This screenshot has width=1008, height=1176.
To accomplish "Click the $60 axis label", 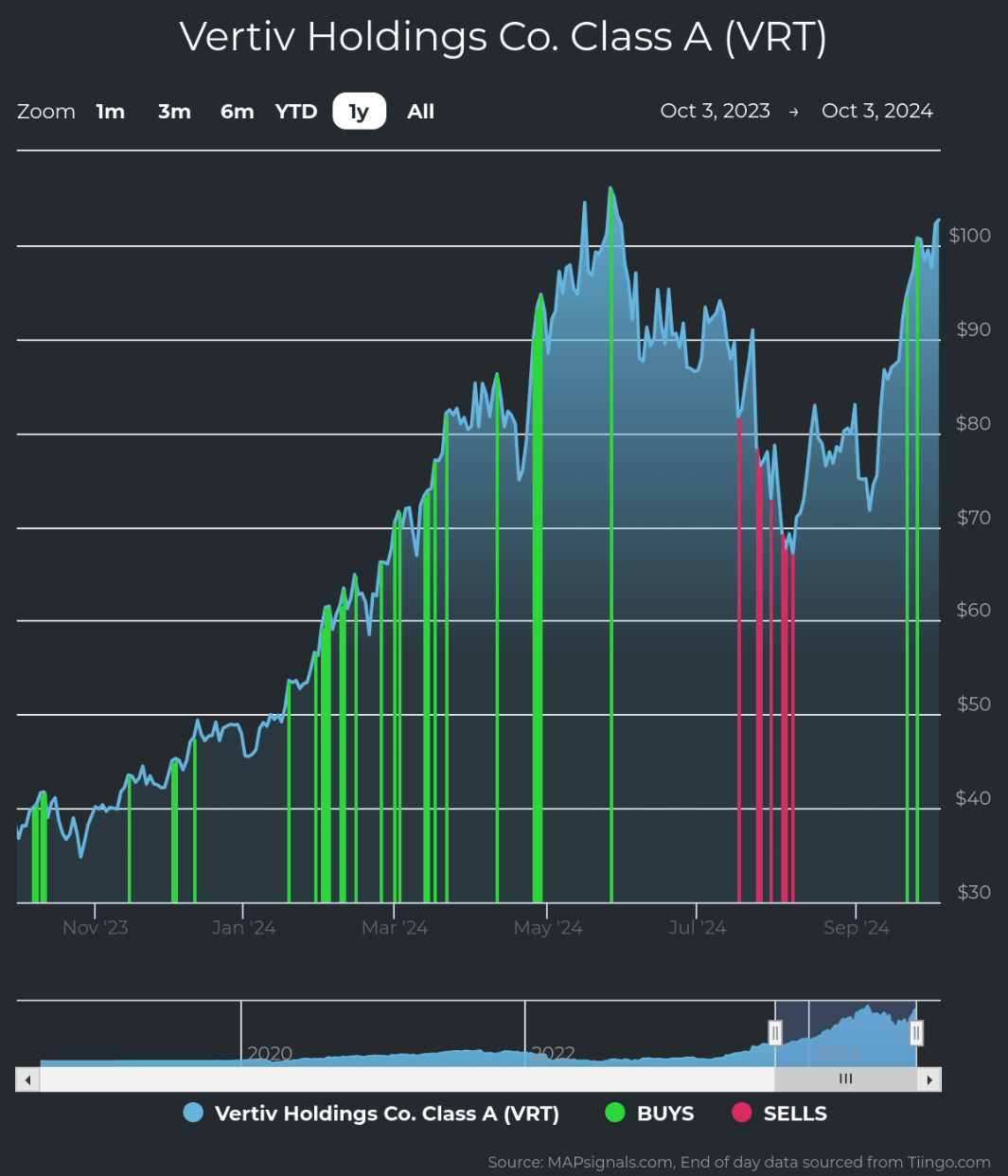I will pyautogui.click(x=974, y=610).
